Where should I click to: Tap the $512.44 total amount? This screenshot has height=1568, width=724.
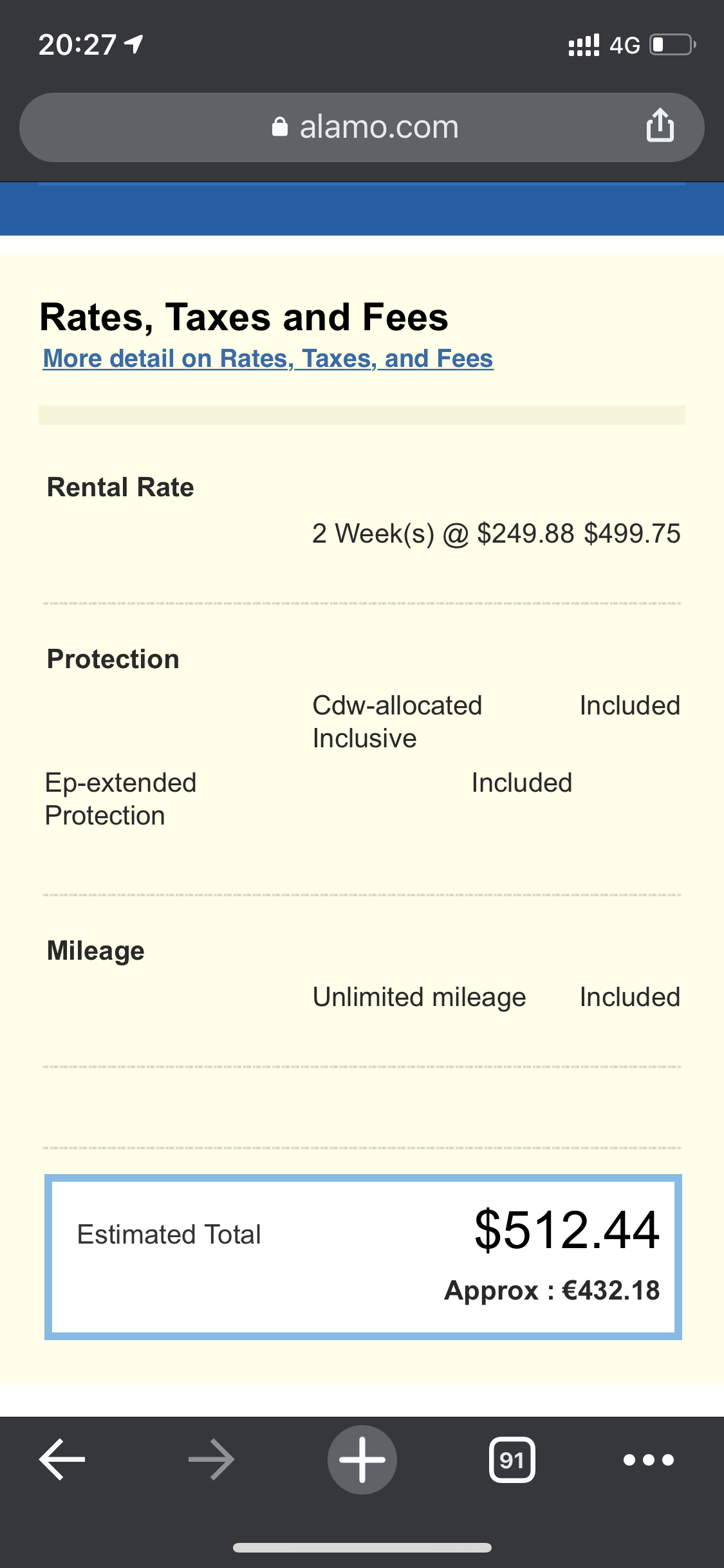(x=567, y=1230)
